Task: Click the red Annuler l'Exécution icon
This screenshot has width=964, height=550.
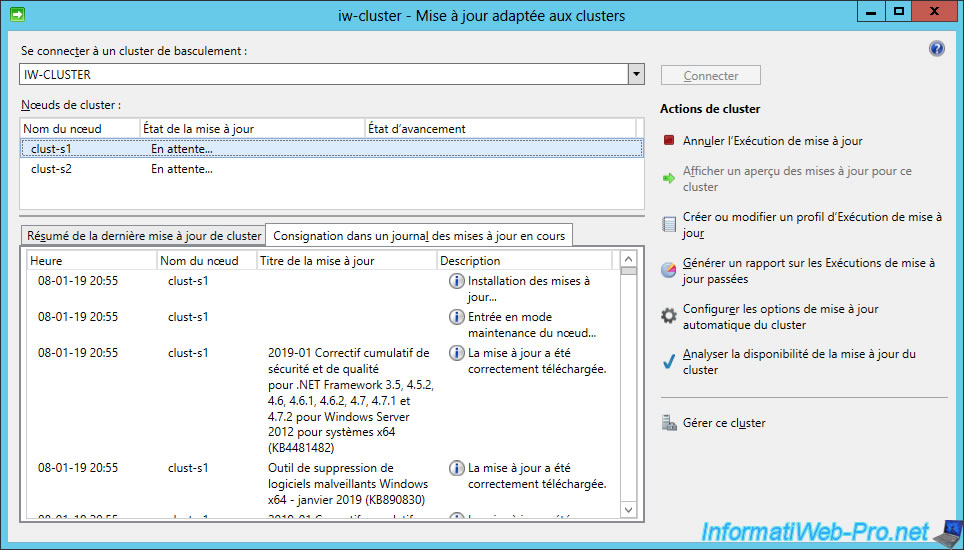Action: coord(669,141)
